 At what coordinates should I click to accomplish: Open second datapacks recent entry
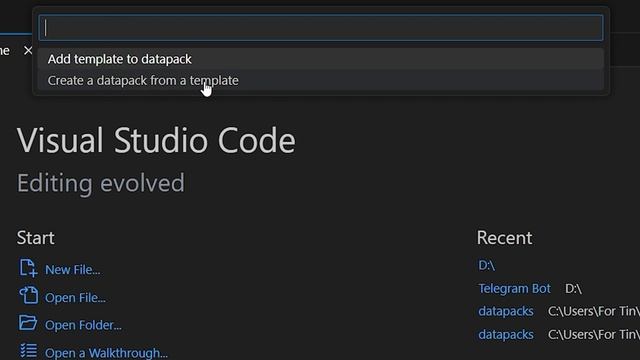506,335
